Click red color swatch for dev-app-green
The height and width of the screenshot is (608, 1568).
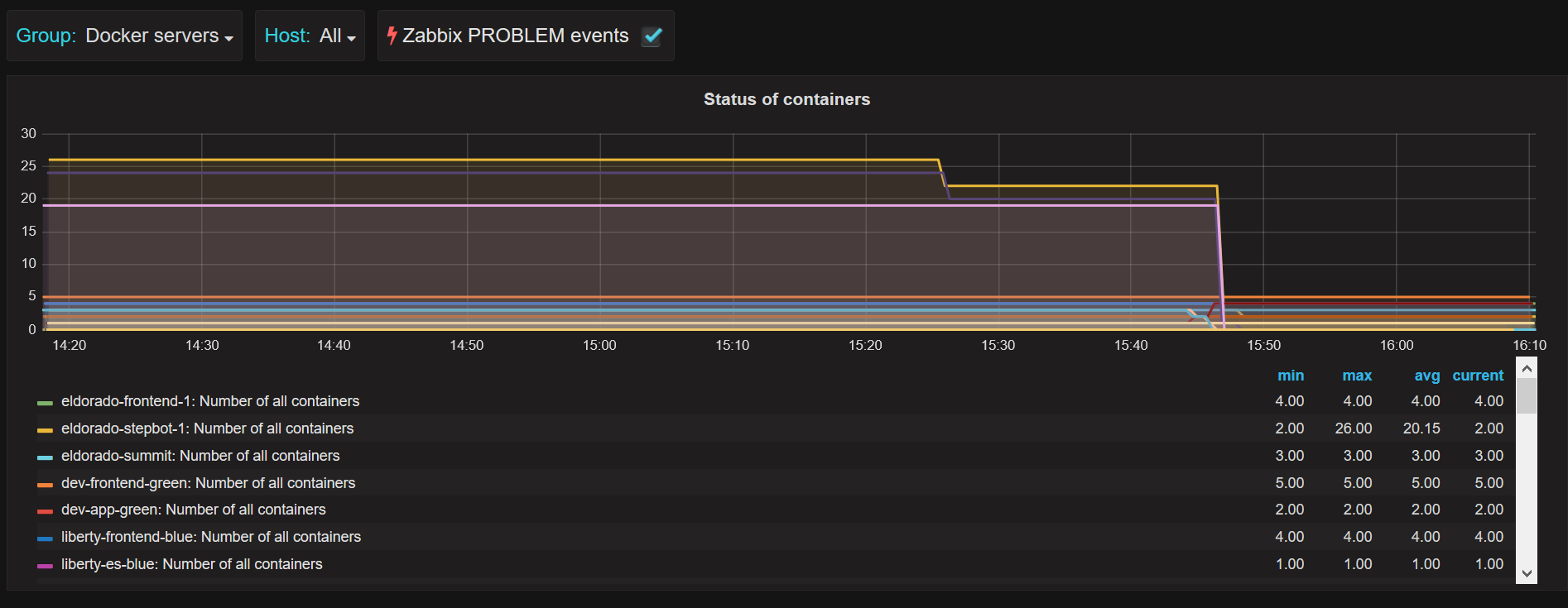[x=45, y=511]
